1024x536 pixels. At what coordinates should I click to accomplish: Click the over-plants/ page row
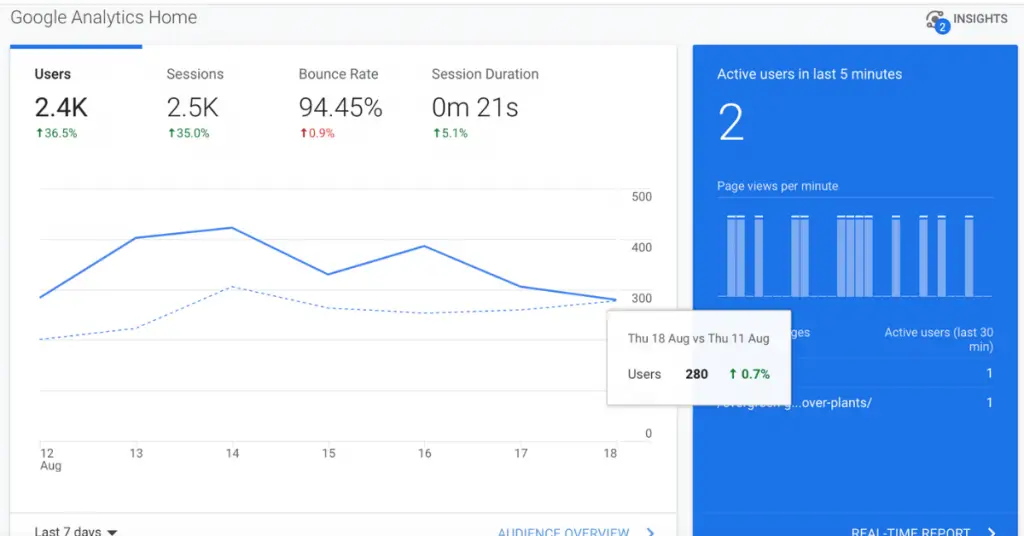click(x=855, y=403)
